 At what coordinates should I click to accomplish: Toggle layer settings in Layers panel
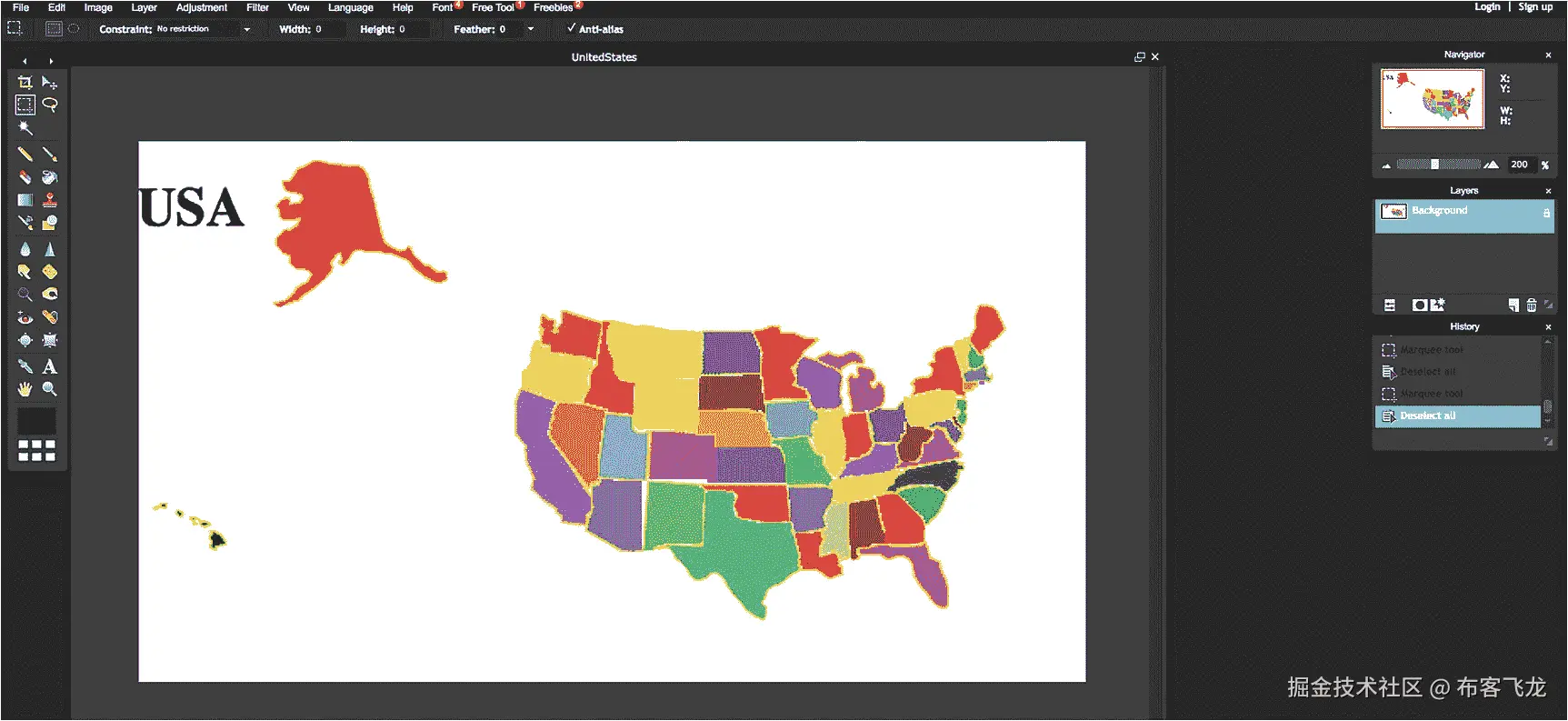click(x=1390, y=305)
